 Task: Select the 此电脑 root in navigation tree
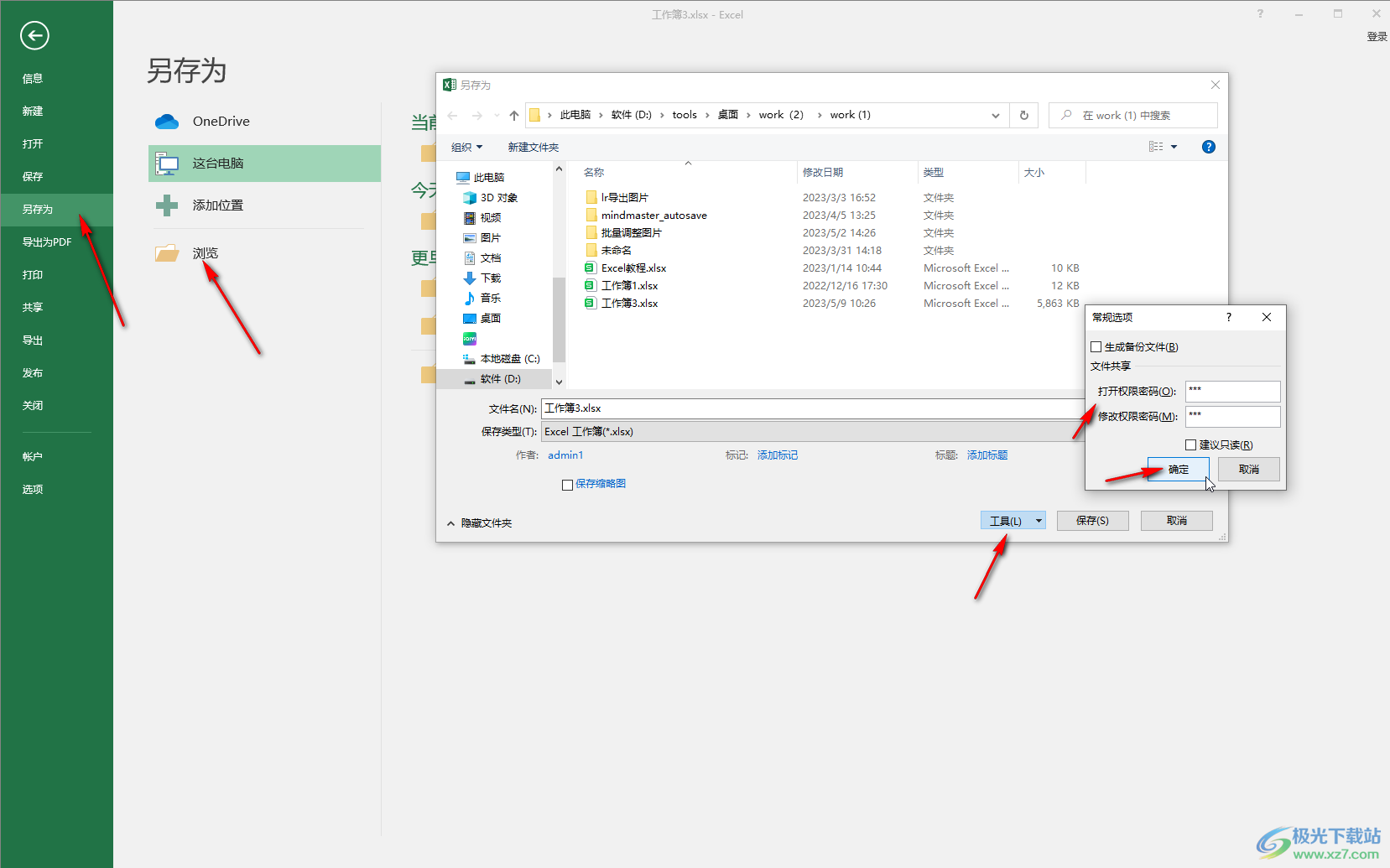click(x=480, y=178)
